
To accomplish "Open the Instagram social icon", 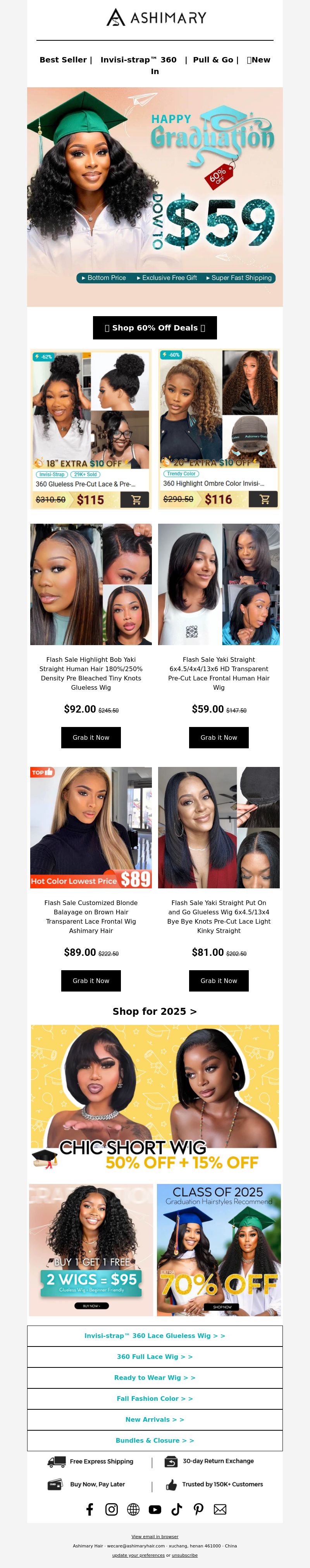I will click(112, 1509).
